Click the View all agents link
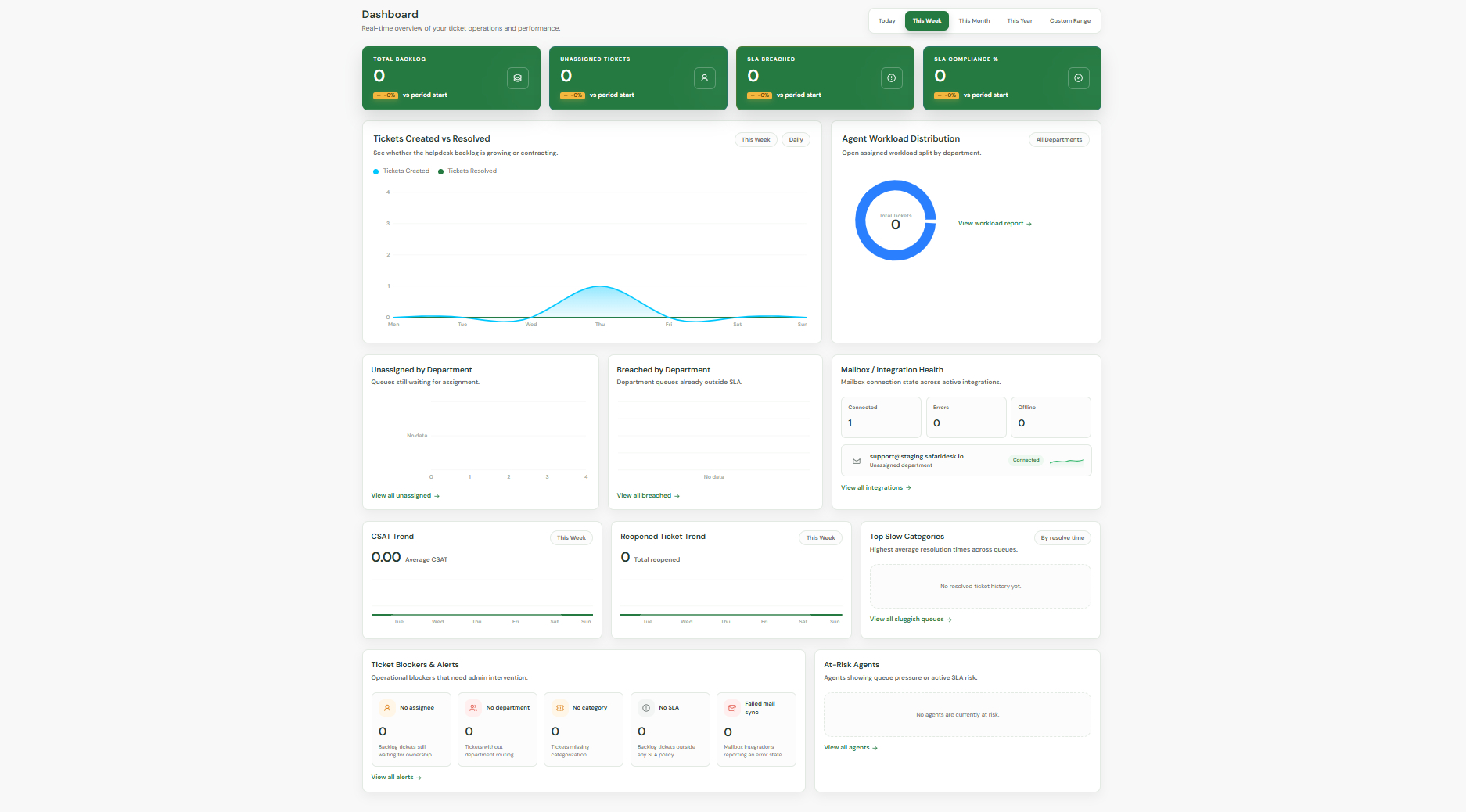Image resolution: width=1466 pixels, height=812 pixels. tap(850, 748)
